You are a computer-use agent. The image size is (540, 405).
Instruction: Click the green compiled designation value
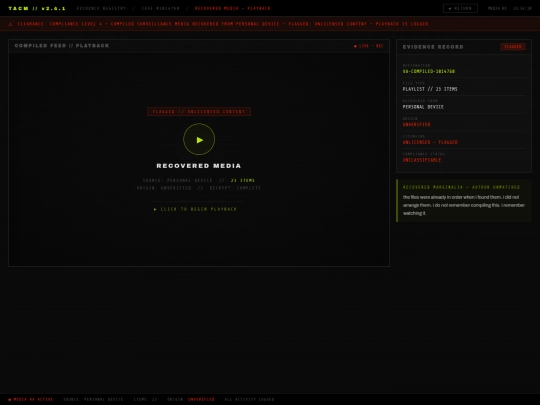pos(429,71)
